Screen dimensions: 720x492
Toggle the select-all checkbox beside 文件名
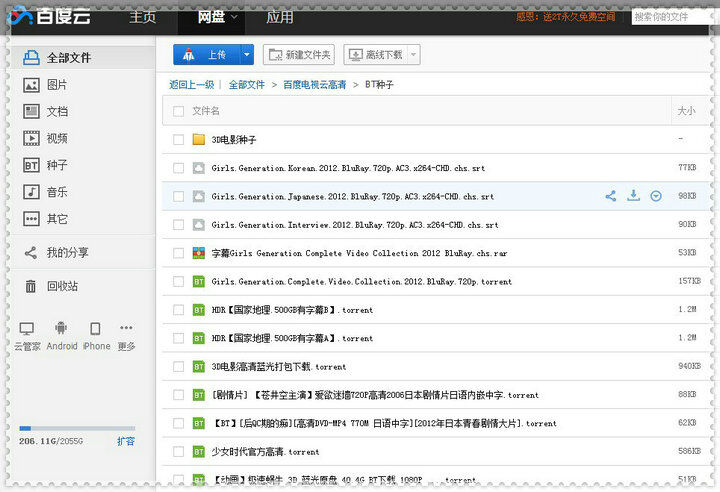coord(179,111)
